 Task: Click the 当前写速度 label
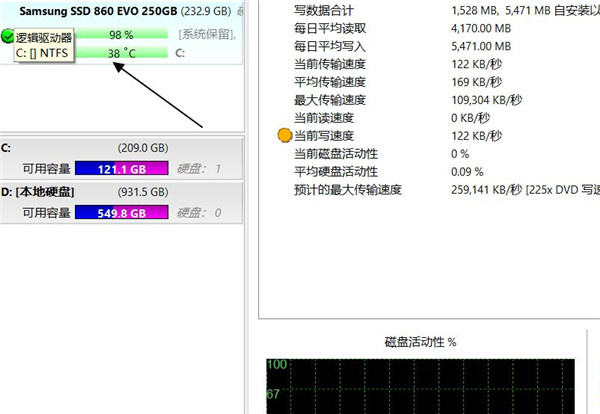(x=324, y=136)
